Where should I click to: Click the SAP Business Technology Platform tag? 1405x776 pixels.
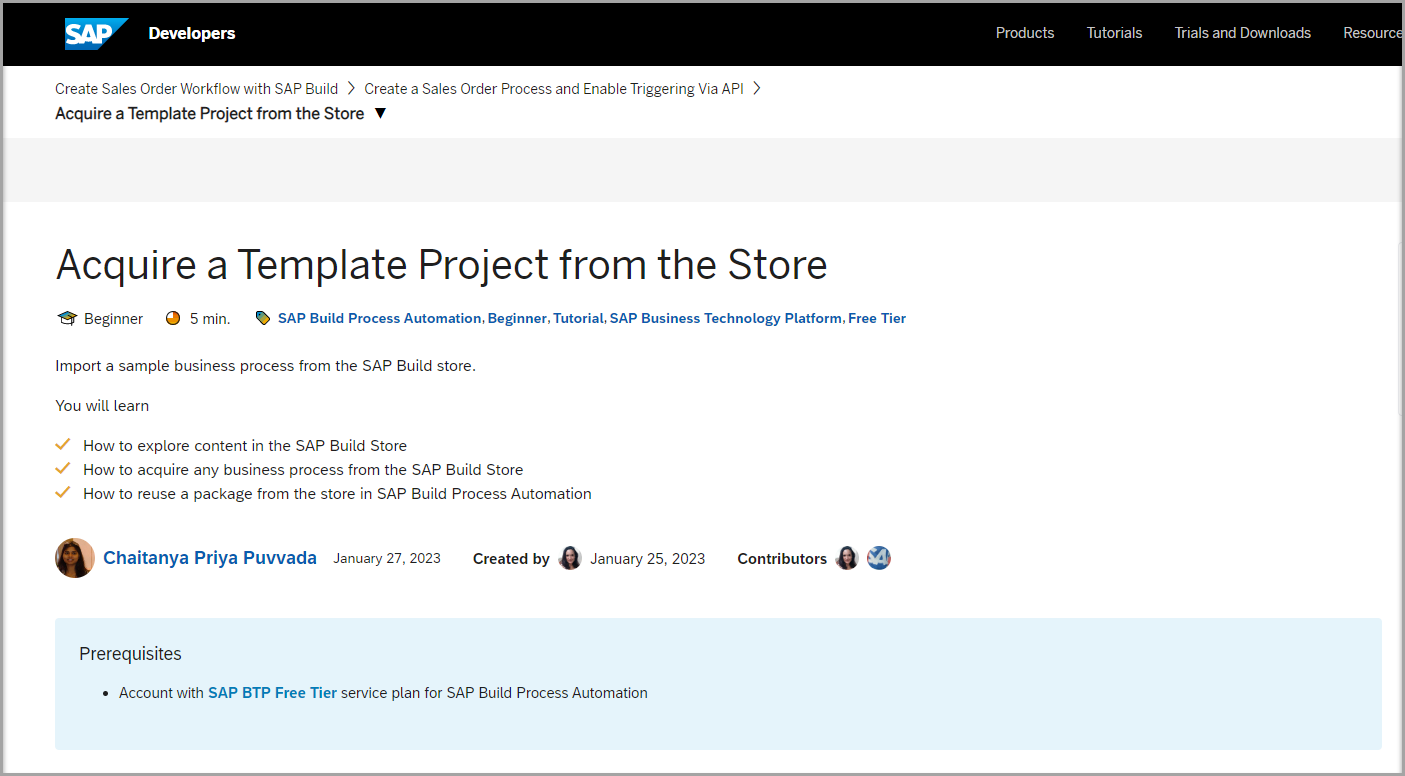(x=726, y=318)
